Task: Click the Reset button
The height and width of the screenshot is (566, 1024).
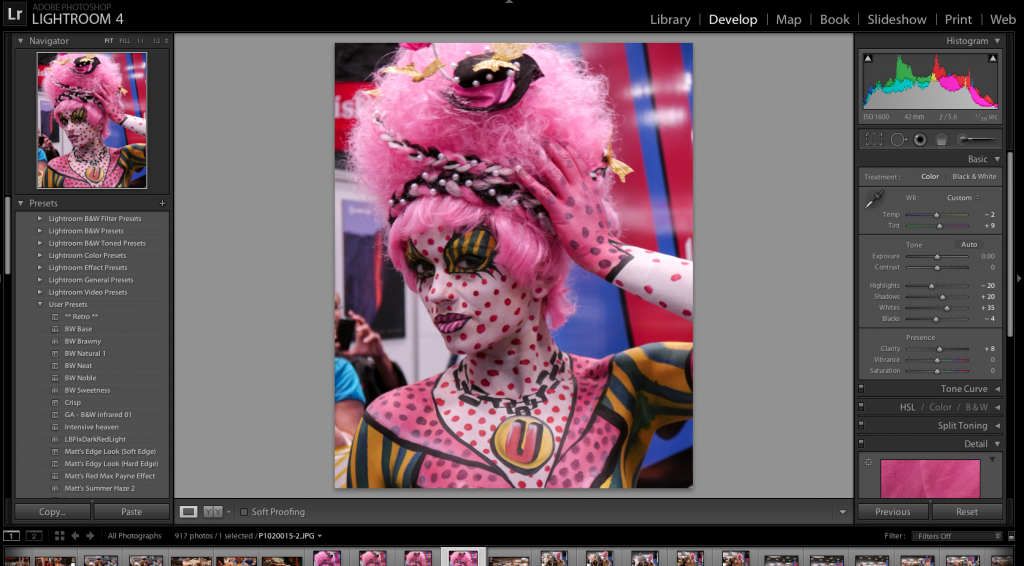Action: tap(967, 512)
